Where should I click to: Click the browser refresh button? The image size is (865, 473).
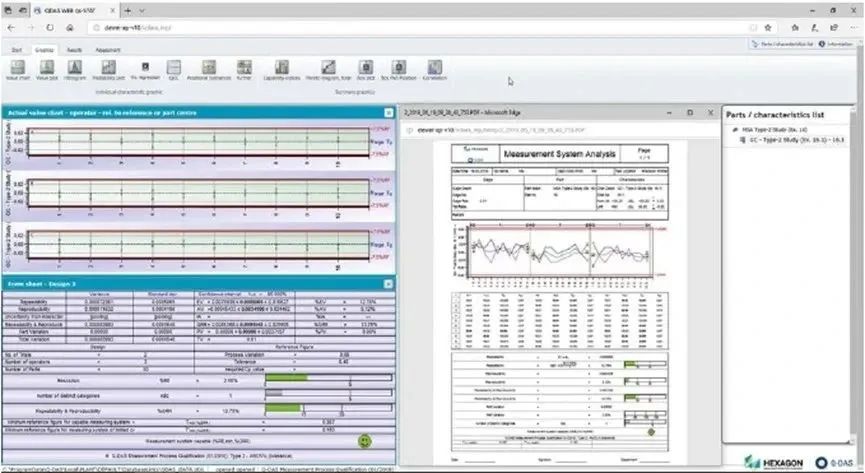click(x=53, y=27)
